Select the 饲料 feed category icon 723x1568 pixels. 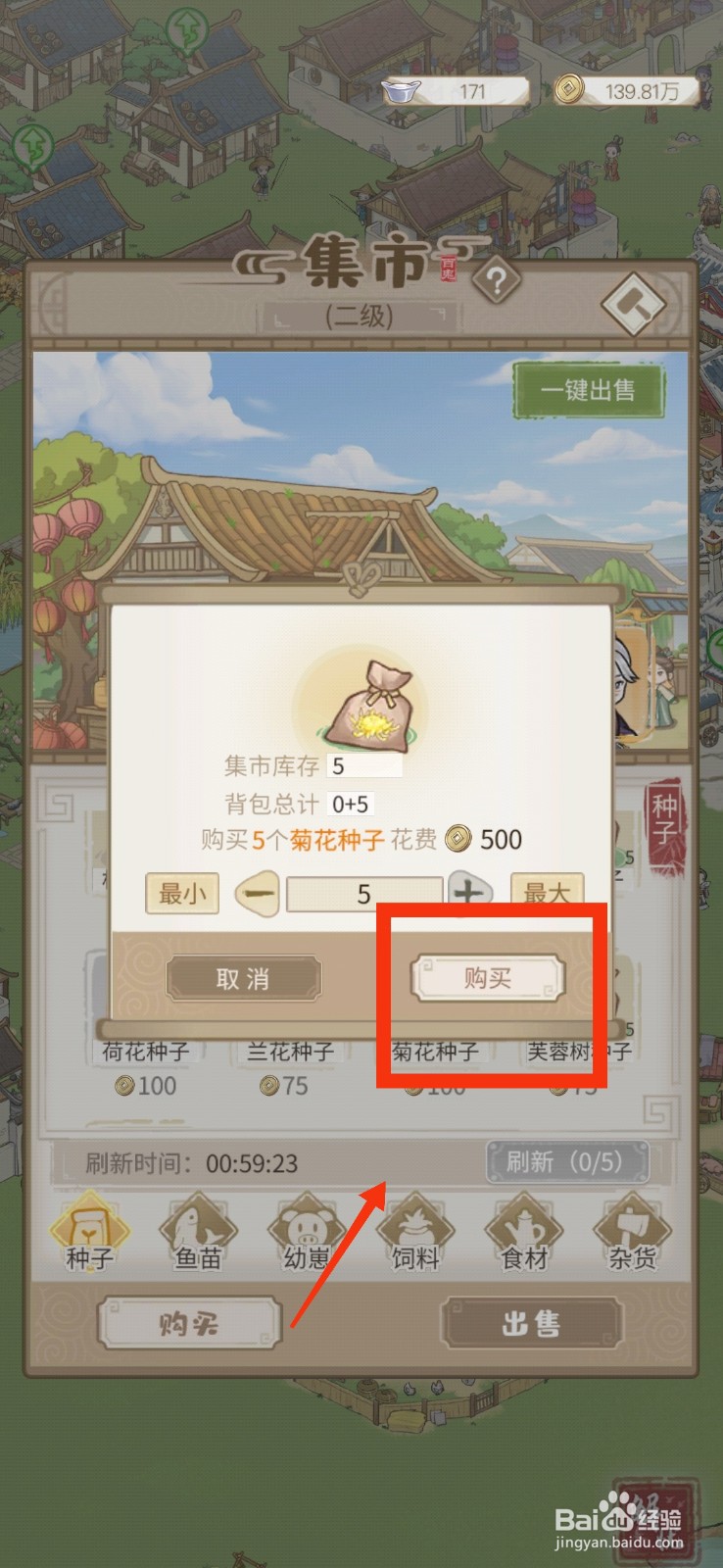pyautogui.click(x=415, y=1231)
